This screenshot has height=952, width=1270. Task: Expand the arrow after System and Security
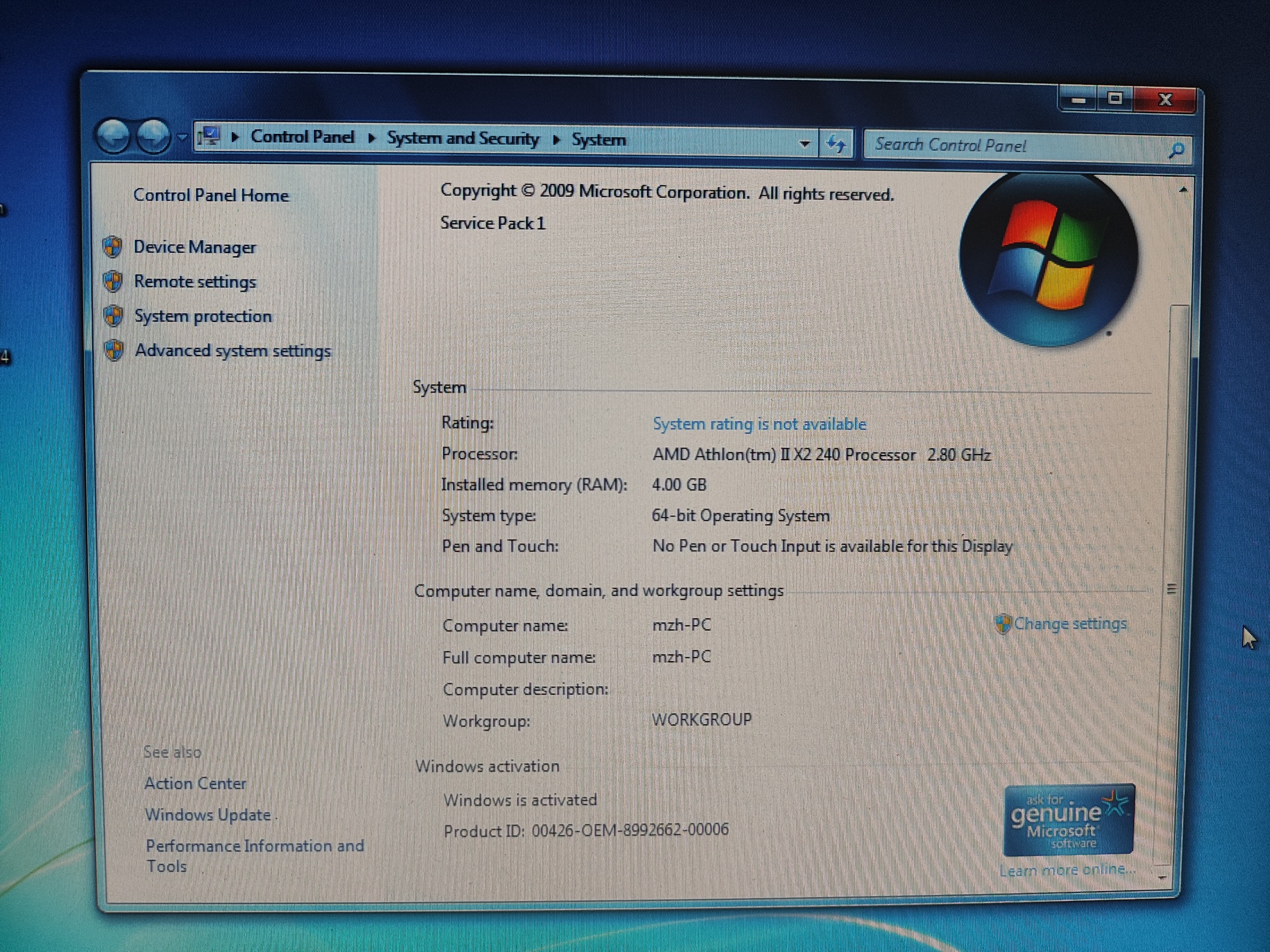click(556, 139)
